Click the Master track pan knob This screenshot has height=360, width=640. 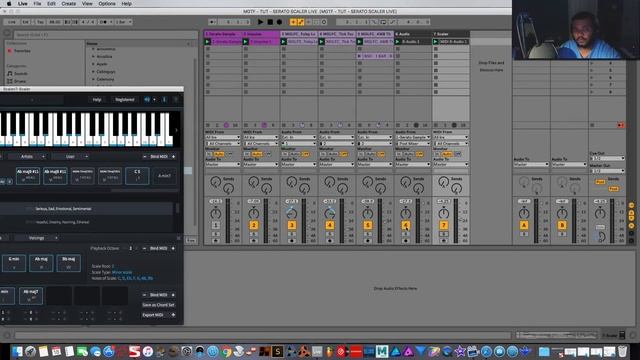[600, 213]
